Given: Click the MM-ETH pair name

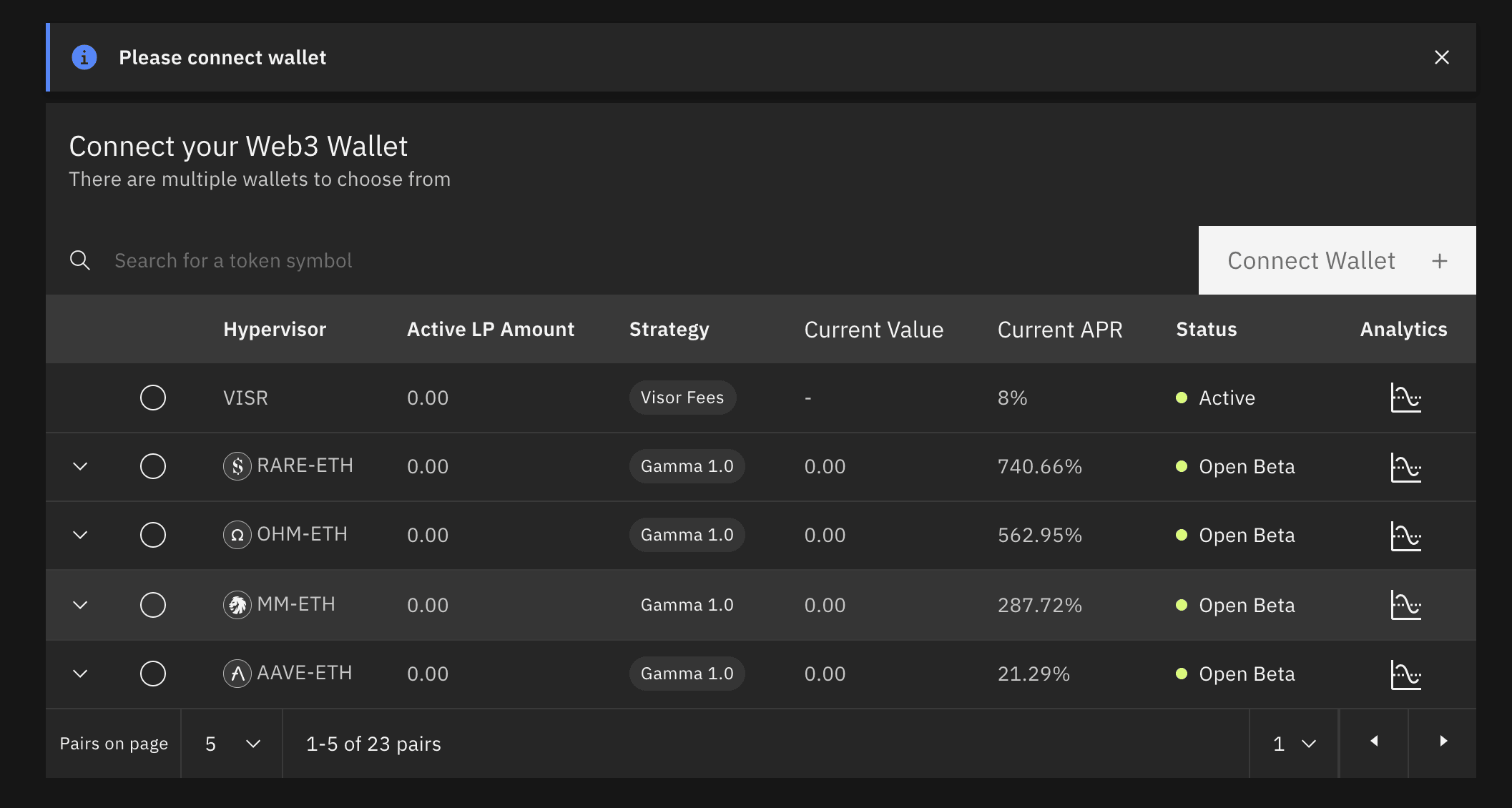Looking at the screenshot, I should (296, 604).
